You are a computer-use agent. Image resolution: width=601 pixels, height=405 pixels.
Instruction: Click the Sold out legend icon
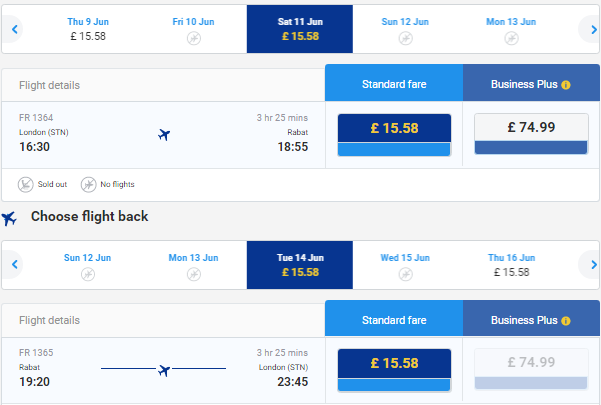(25, 185)
